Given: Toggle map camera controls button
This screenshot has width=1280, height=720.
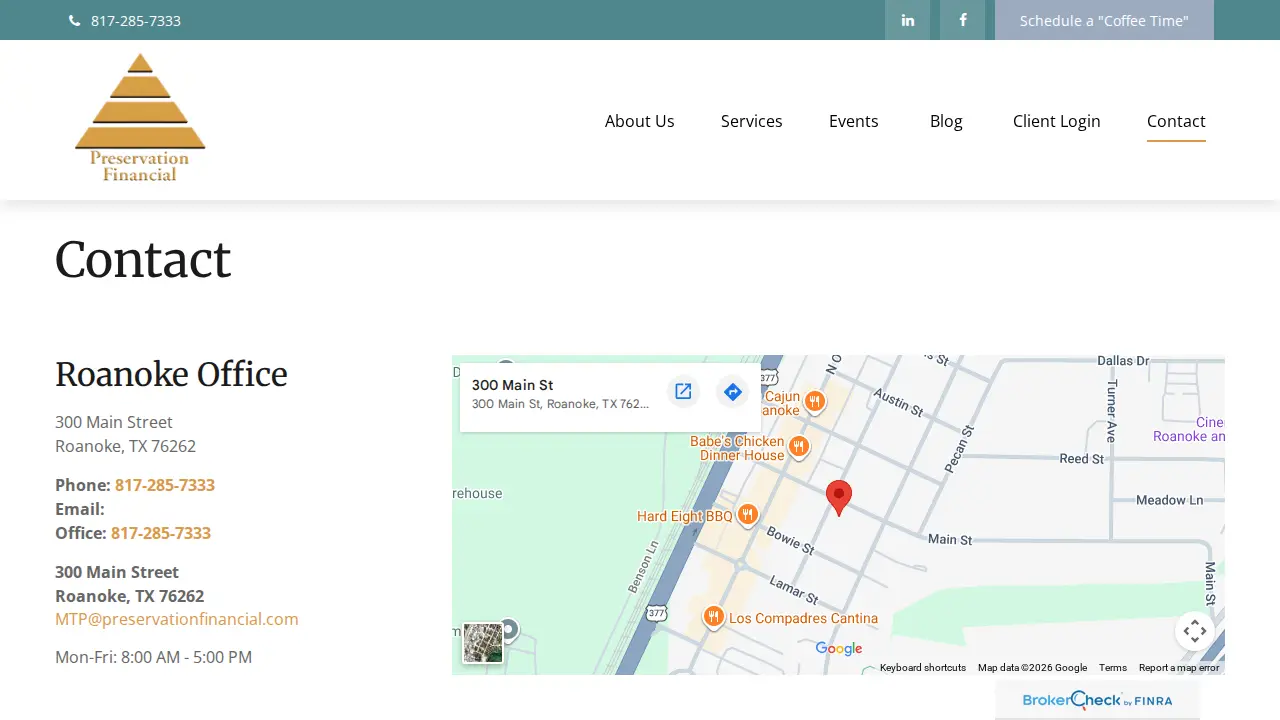Looking at the screenshot, I should pyautogui.click(x=1194, y=631).
